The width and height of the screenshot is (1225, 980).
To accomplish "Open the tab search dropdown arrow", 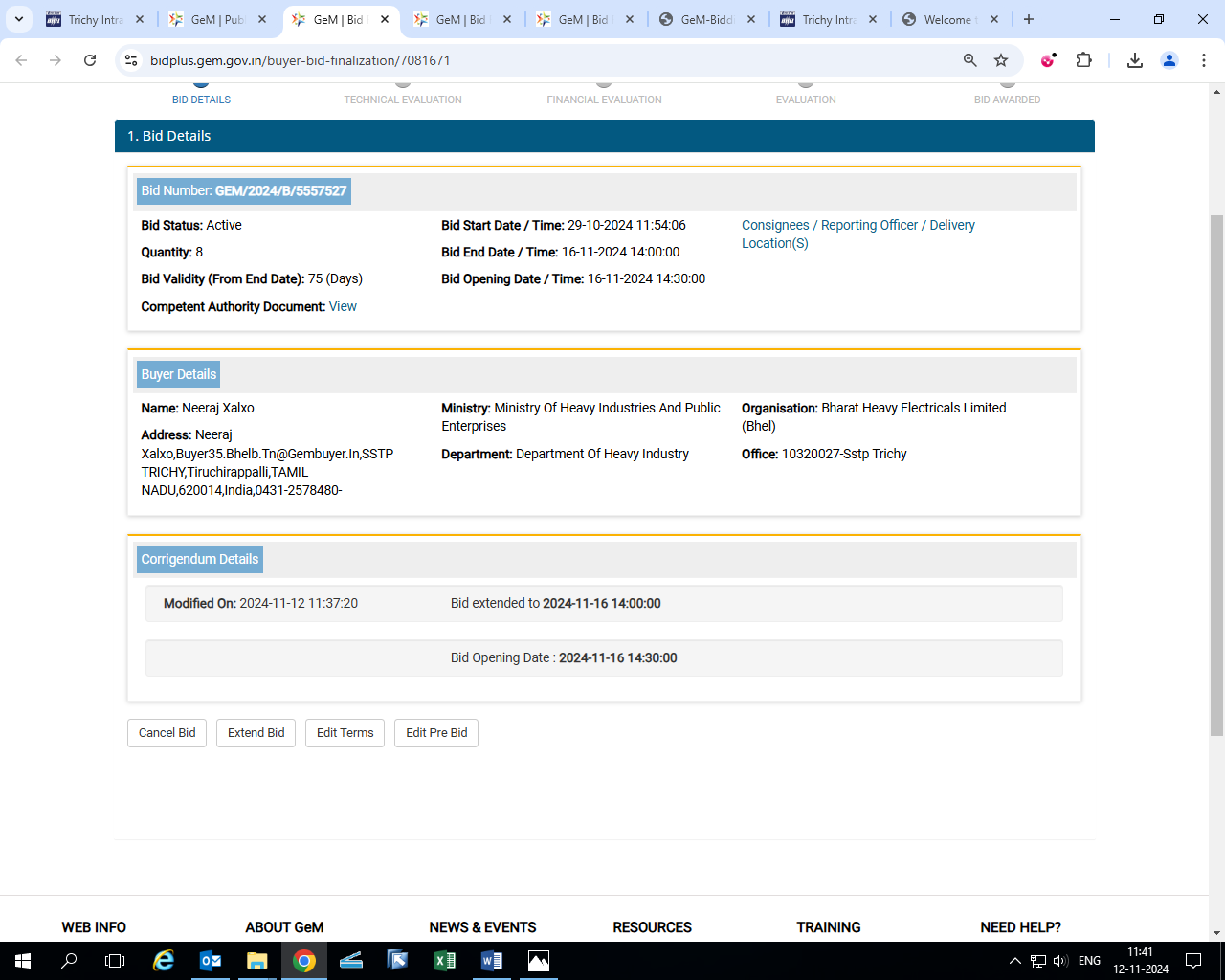I will point(19,19).
